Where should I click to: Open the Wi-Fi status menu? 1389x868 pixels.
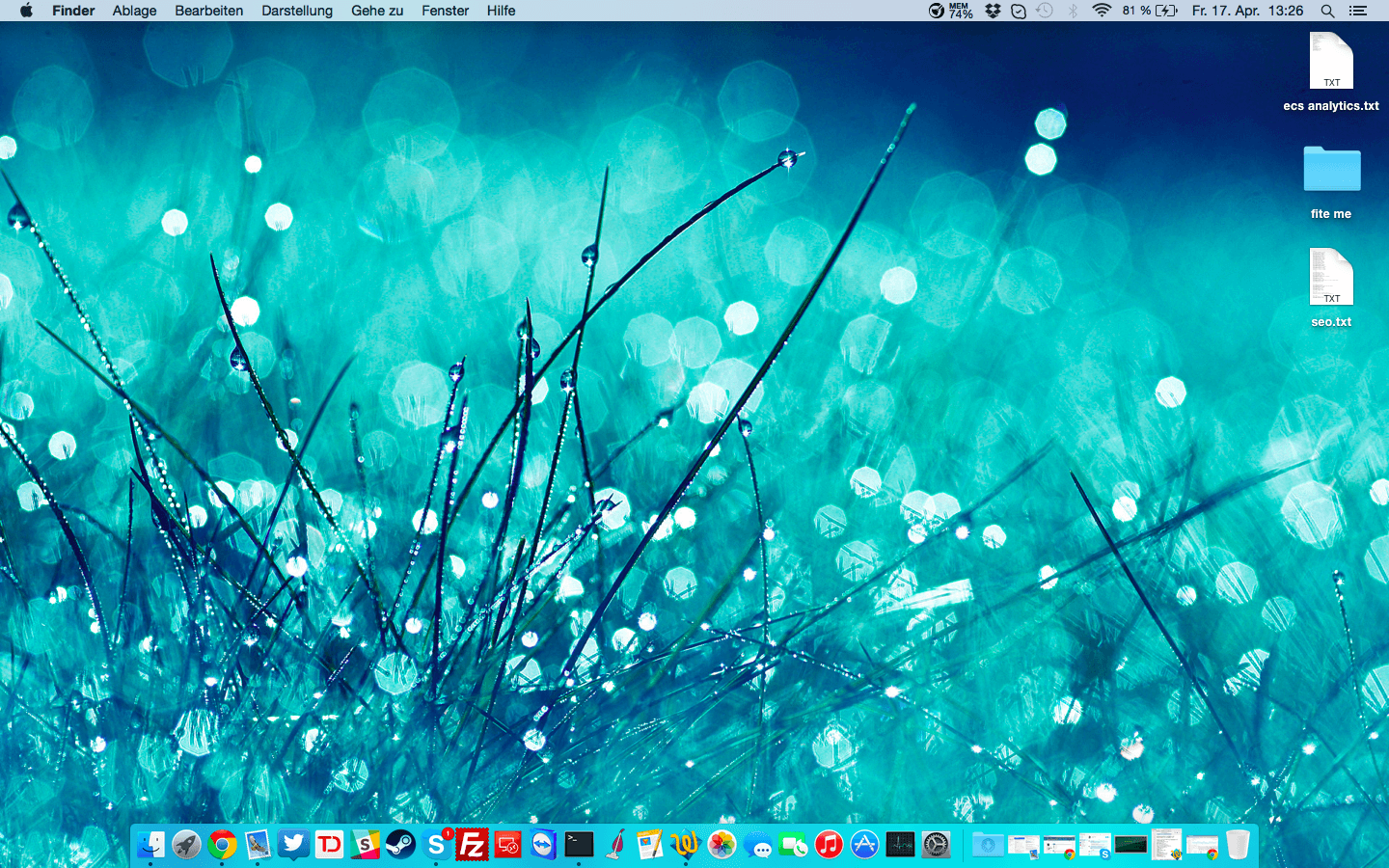click(x=1101, y=11)
